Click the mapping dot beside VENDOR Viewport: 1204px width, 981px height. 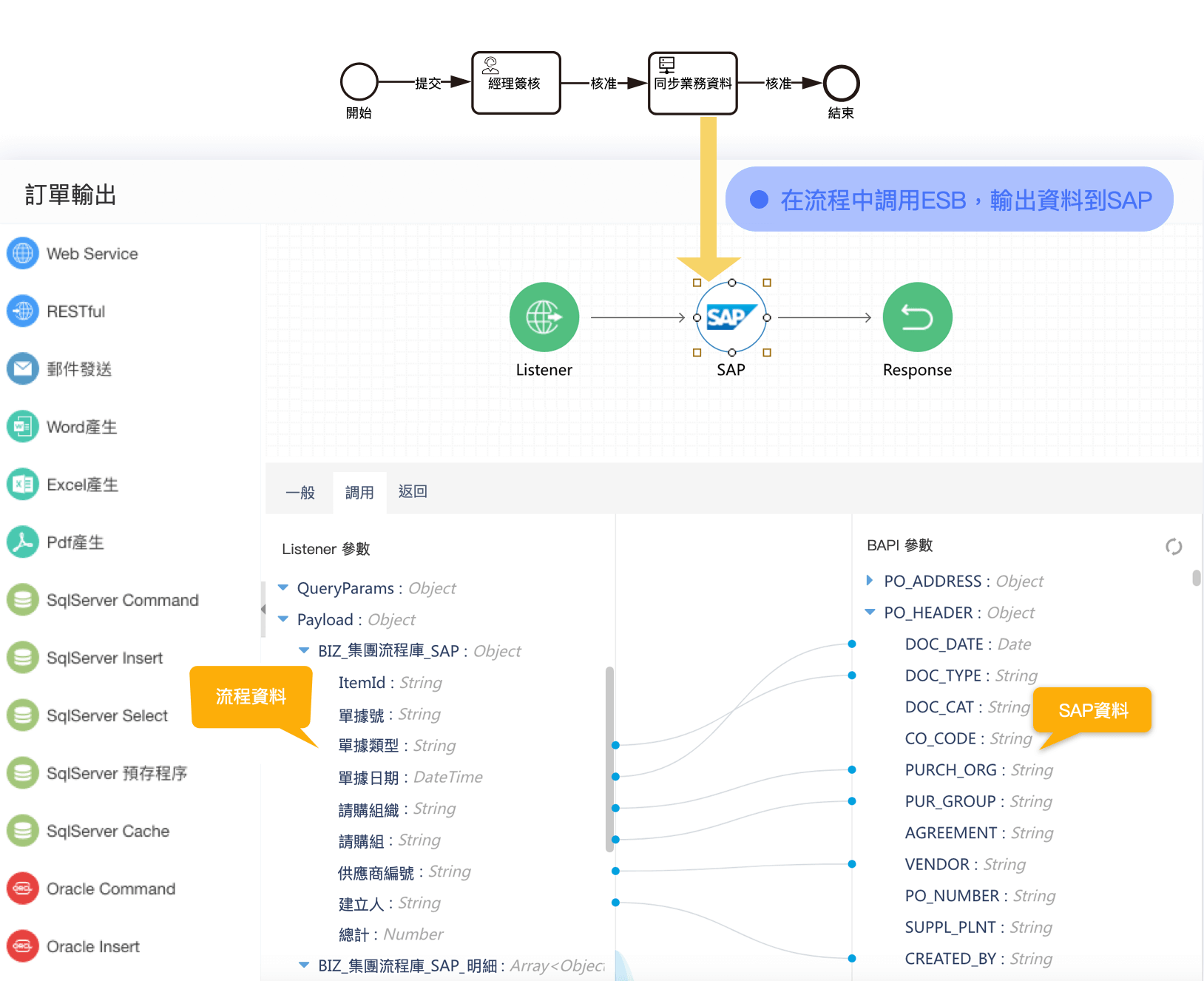[x=852, y=863]
